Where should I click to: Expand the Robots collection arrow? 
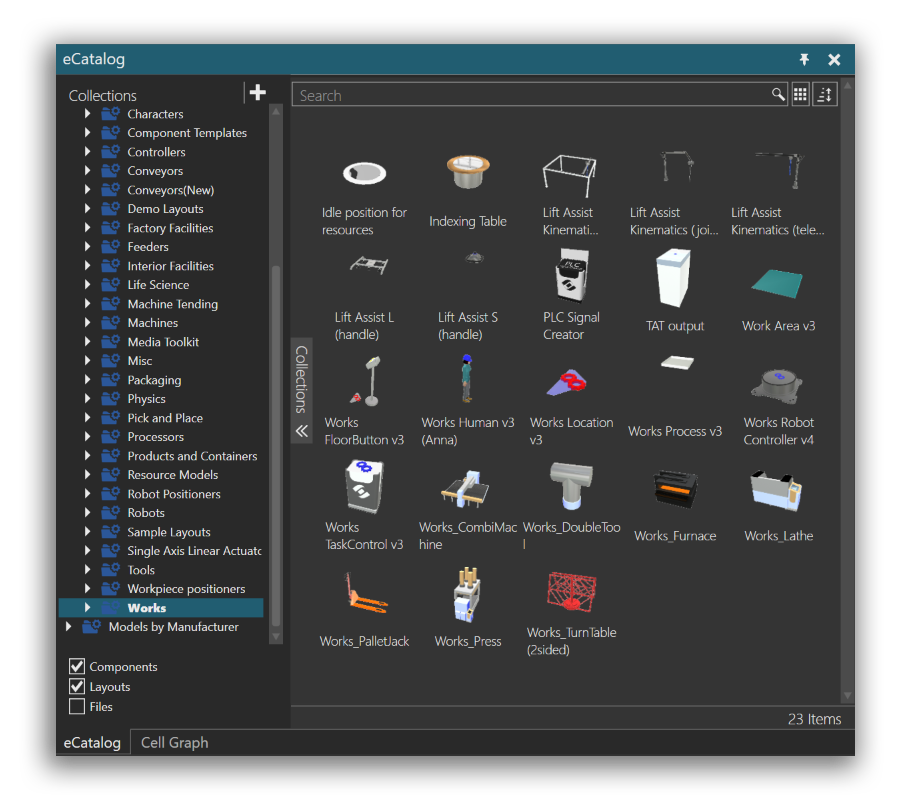[x=87, y=512]
